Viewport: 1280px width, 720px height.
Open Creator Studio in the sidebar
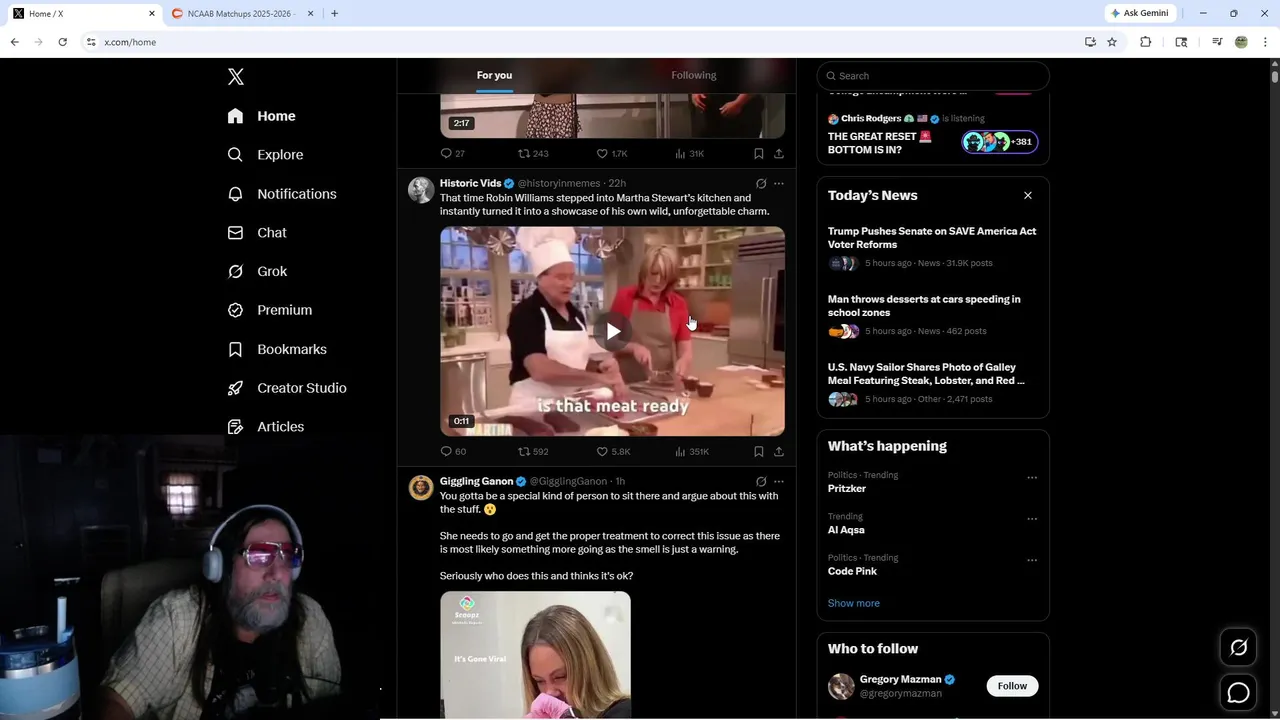287,388
